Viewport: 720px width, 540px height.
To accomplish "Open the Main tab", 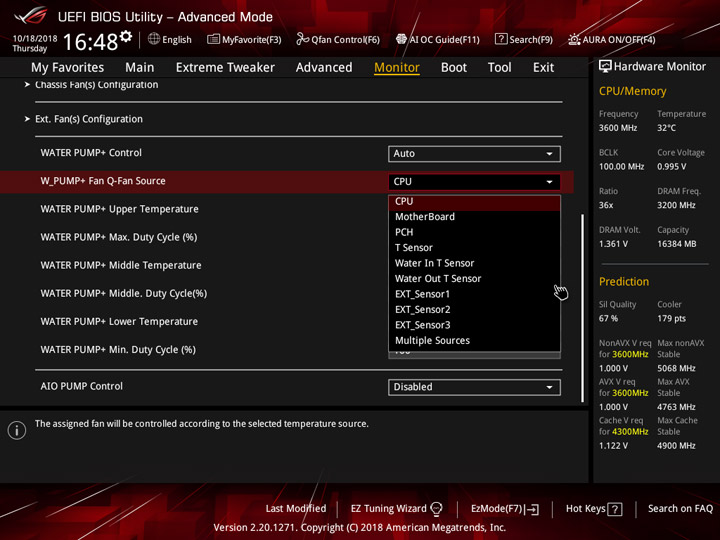I will (x=140, y=68).
